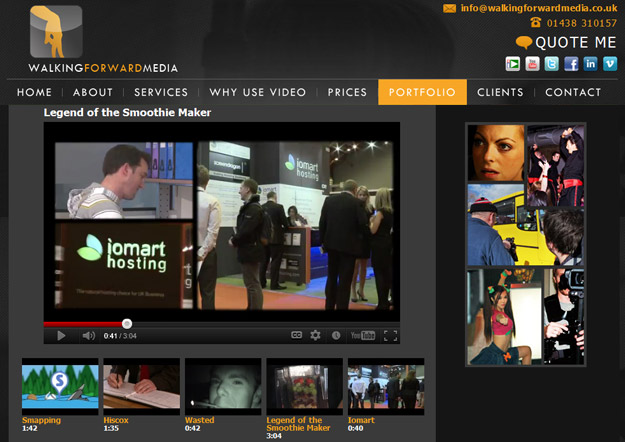625x442 pixels.
Task: Click the dancer girl photo in the collage
Action: click(504, 317)
